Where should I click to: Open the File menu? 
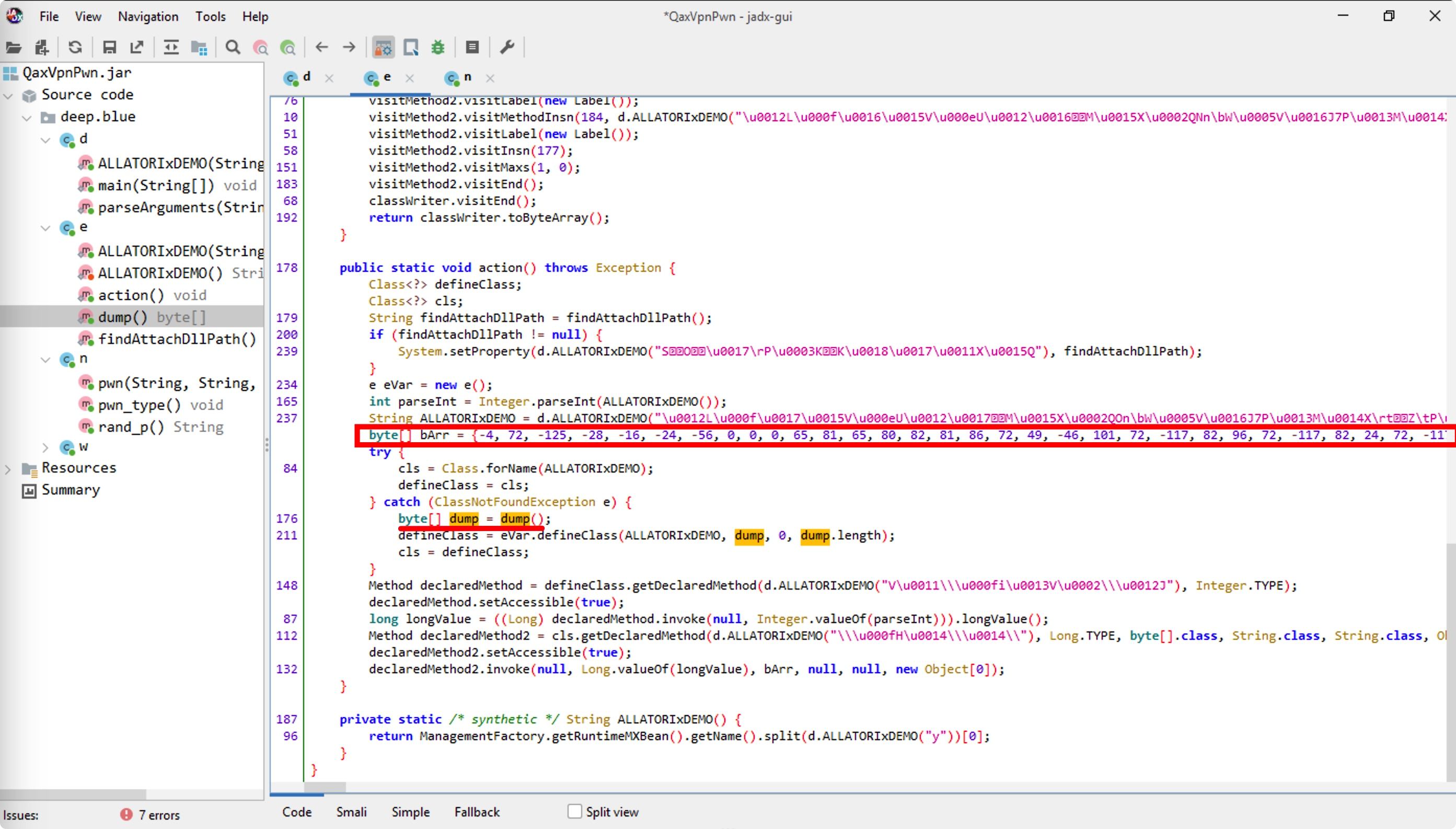coord(49,17)
